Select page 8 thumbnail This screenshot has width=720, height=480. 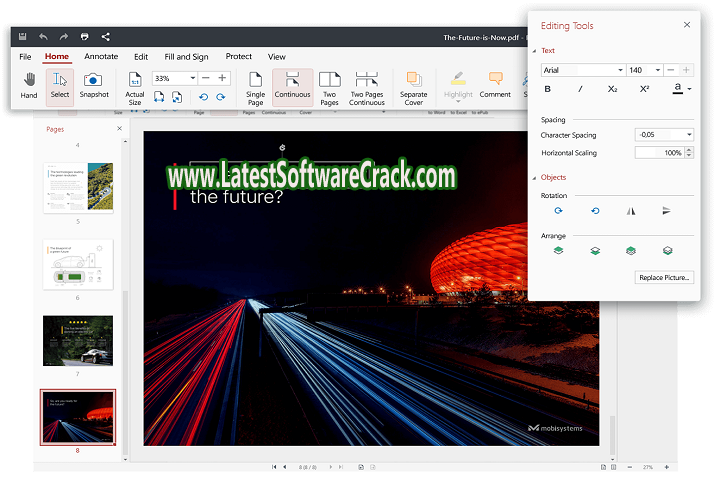click(78, 417)
